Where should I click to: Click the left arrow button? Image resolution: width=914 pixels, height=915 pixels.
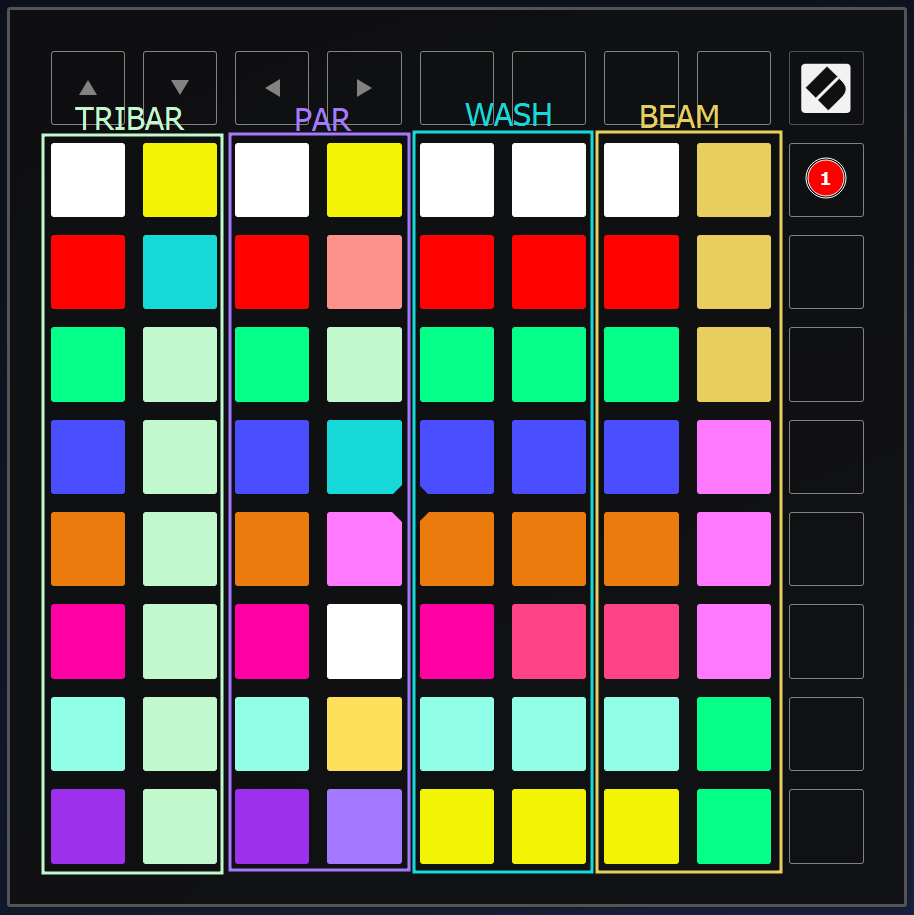tap(272, 88)
